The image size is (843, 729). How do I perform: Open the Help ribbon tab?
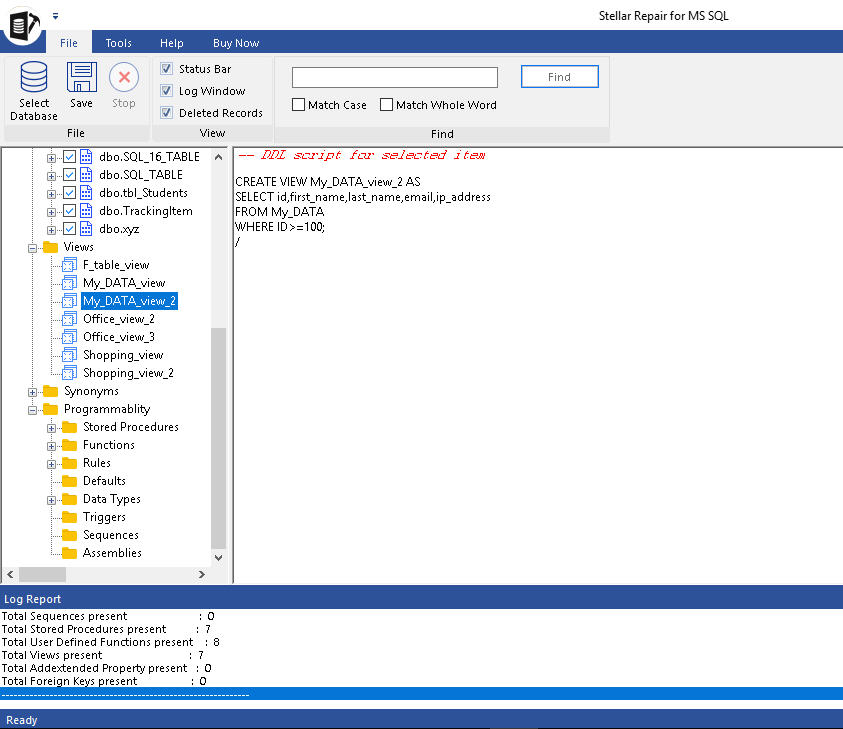click(x=172, y=43)
